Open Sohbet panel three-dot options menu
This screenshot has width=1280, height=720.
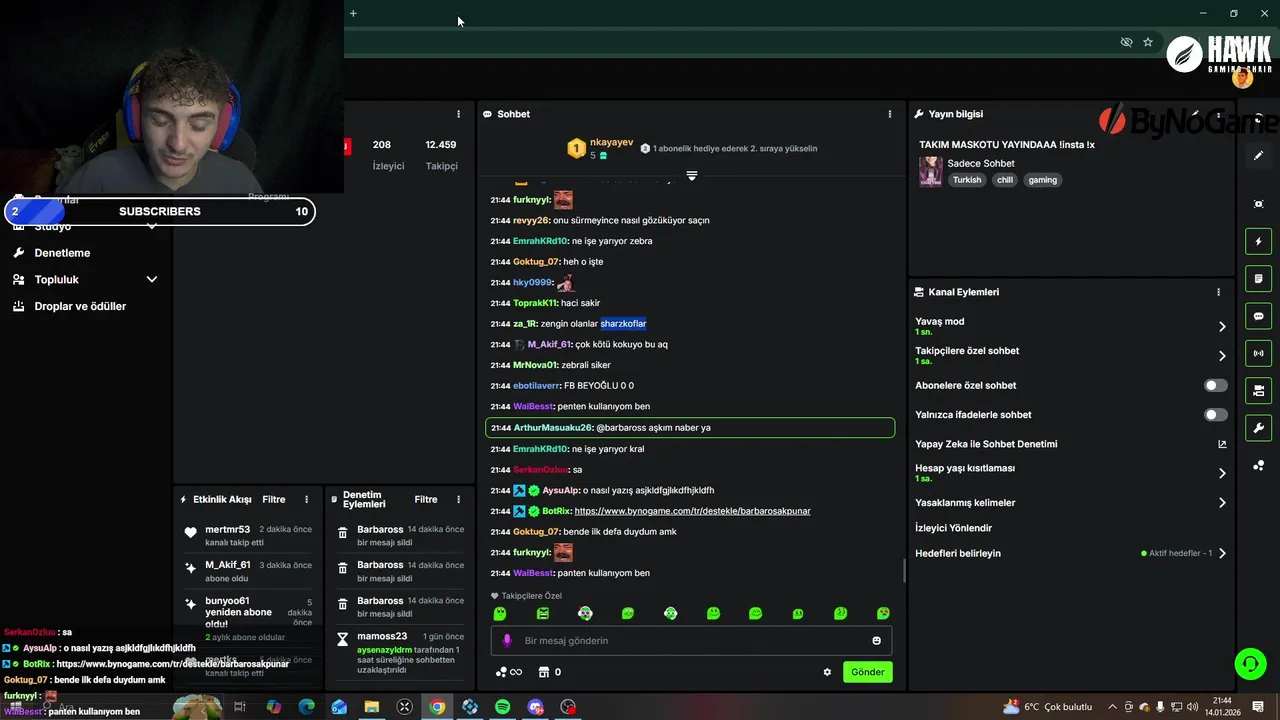pyautogui.click(x=889, y=114)
